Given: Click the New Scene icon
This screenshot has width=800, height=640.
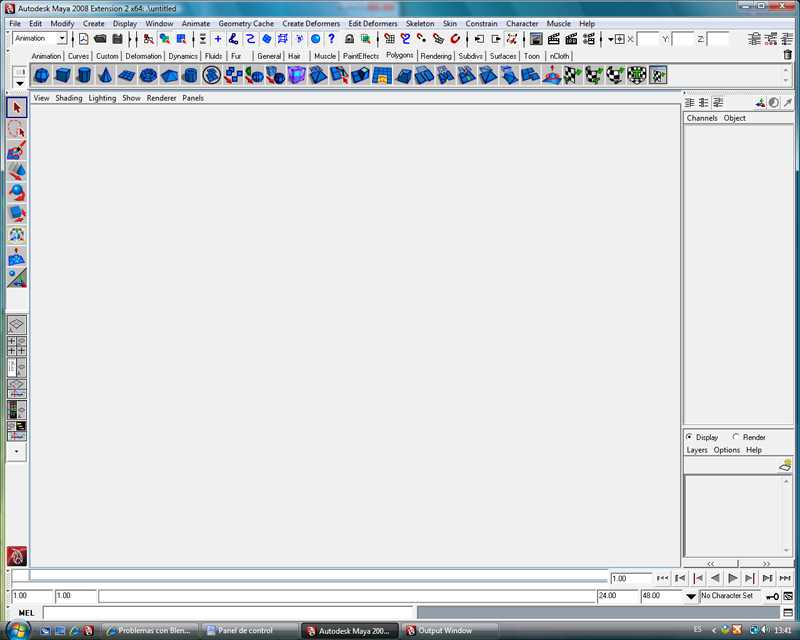Looking at the screenshot, I should [84, 39].
